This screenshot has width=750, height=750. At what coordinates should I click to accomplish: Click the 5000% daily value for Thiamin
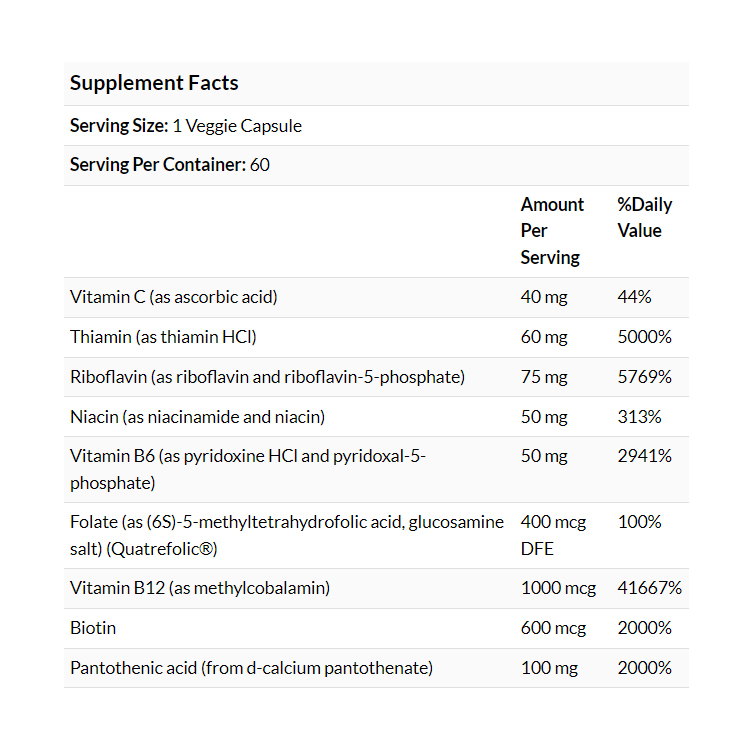point(644,337)
